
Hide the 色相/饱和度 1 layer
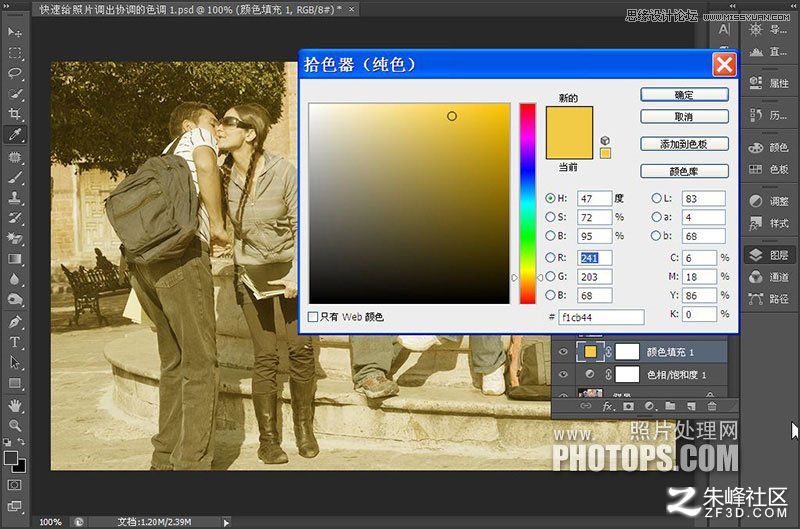pyautogui.click(x=563, y=374)
